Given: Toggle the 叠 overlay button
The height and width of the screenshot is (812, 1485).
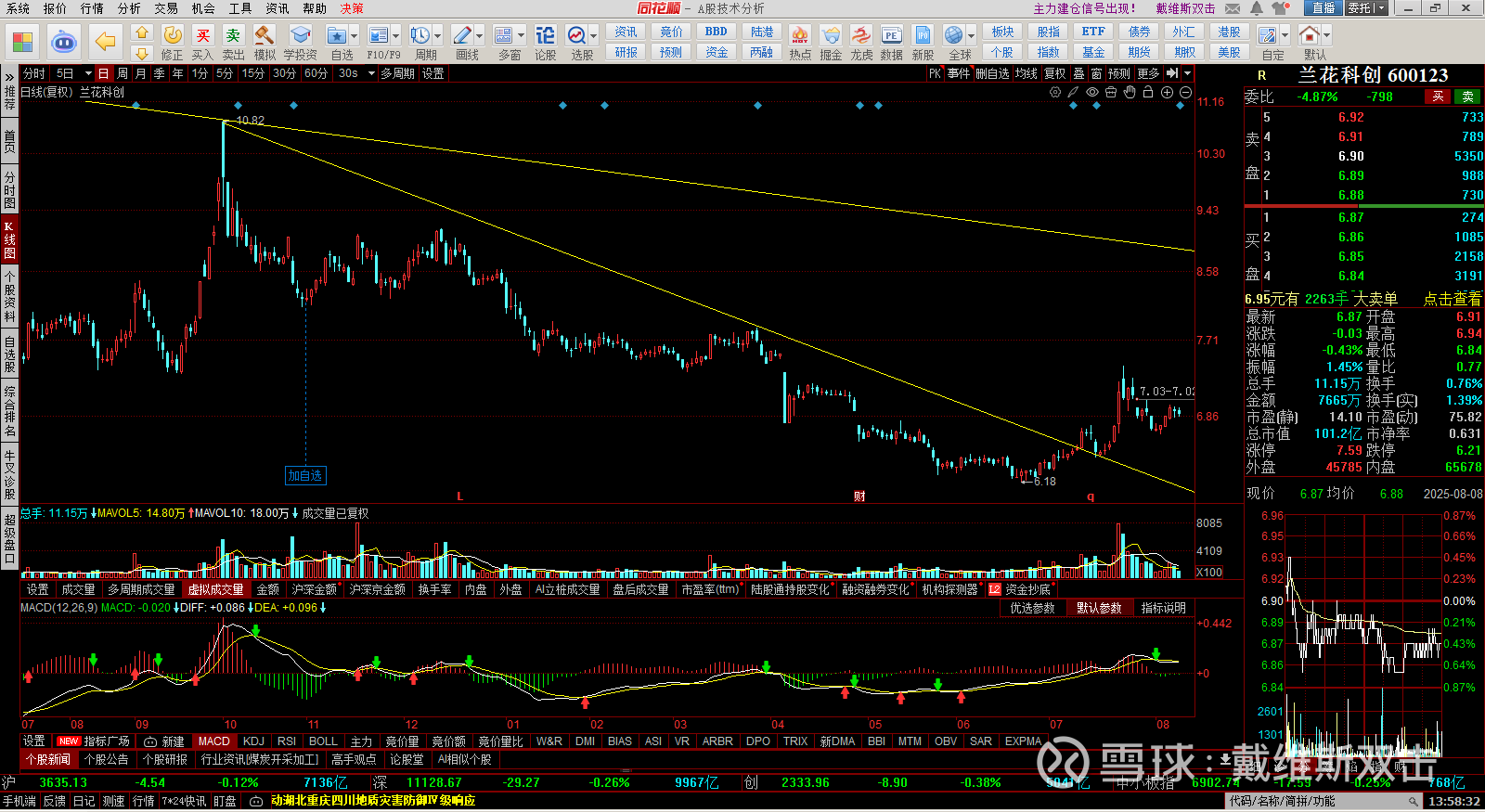Looking at the screenshot, I should point(1078,73).
